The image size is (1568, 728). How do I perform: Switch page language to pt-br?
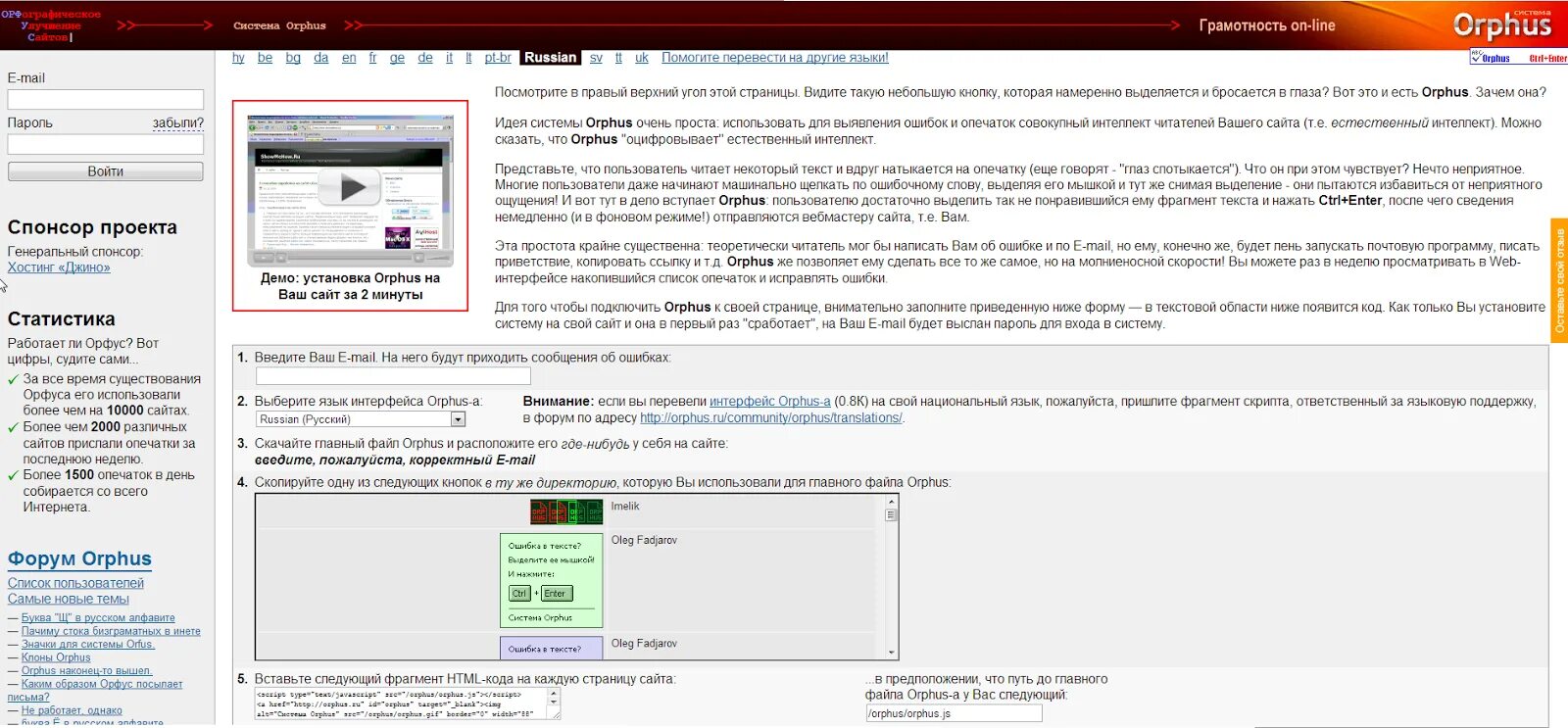(498, 58)
